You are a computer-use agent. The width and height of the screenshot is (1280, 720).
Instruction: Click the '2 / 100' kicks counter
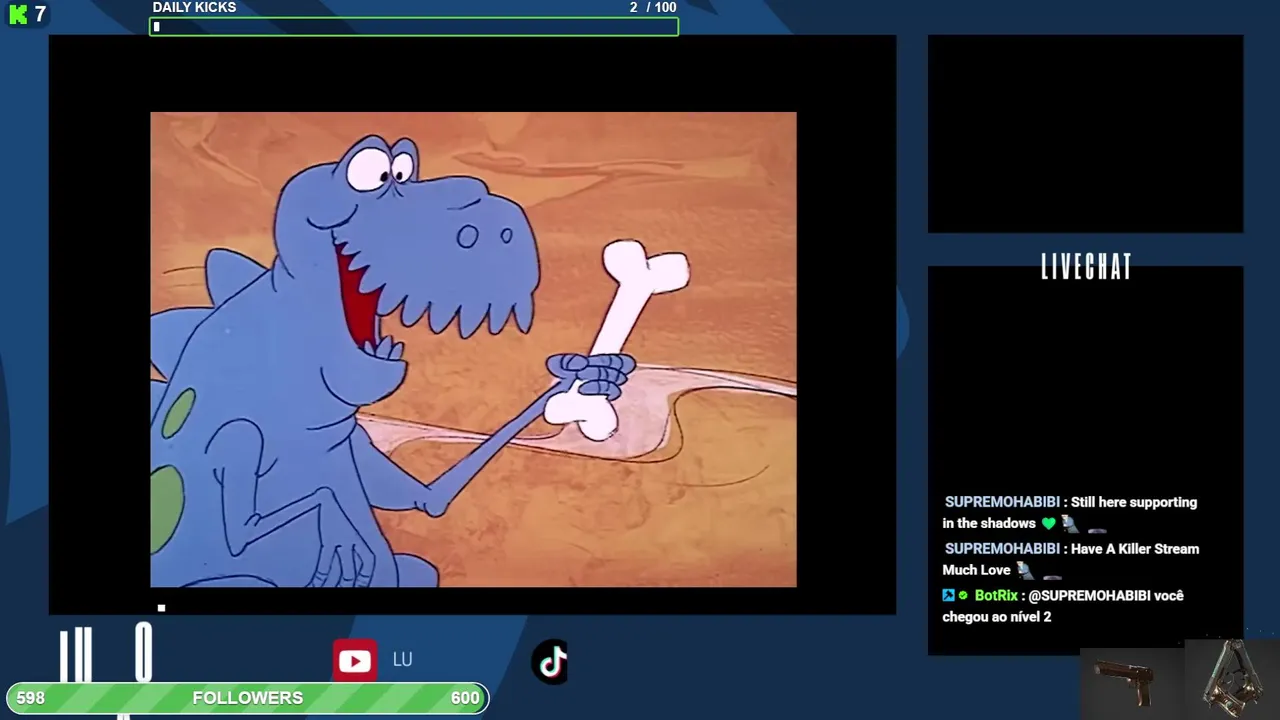653,8
